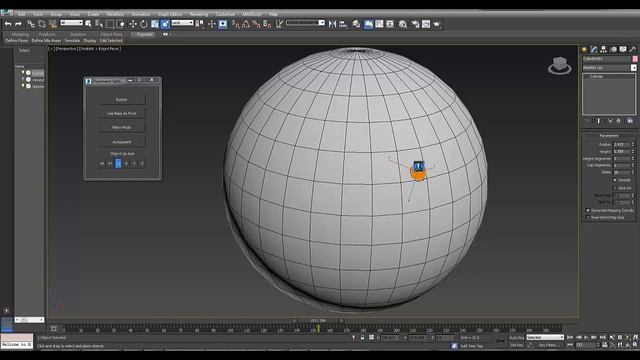Click the Use Pivot Point Center icon
This screenshot has height=360, width=640.
pos(200,24)
